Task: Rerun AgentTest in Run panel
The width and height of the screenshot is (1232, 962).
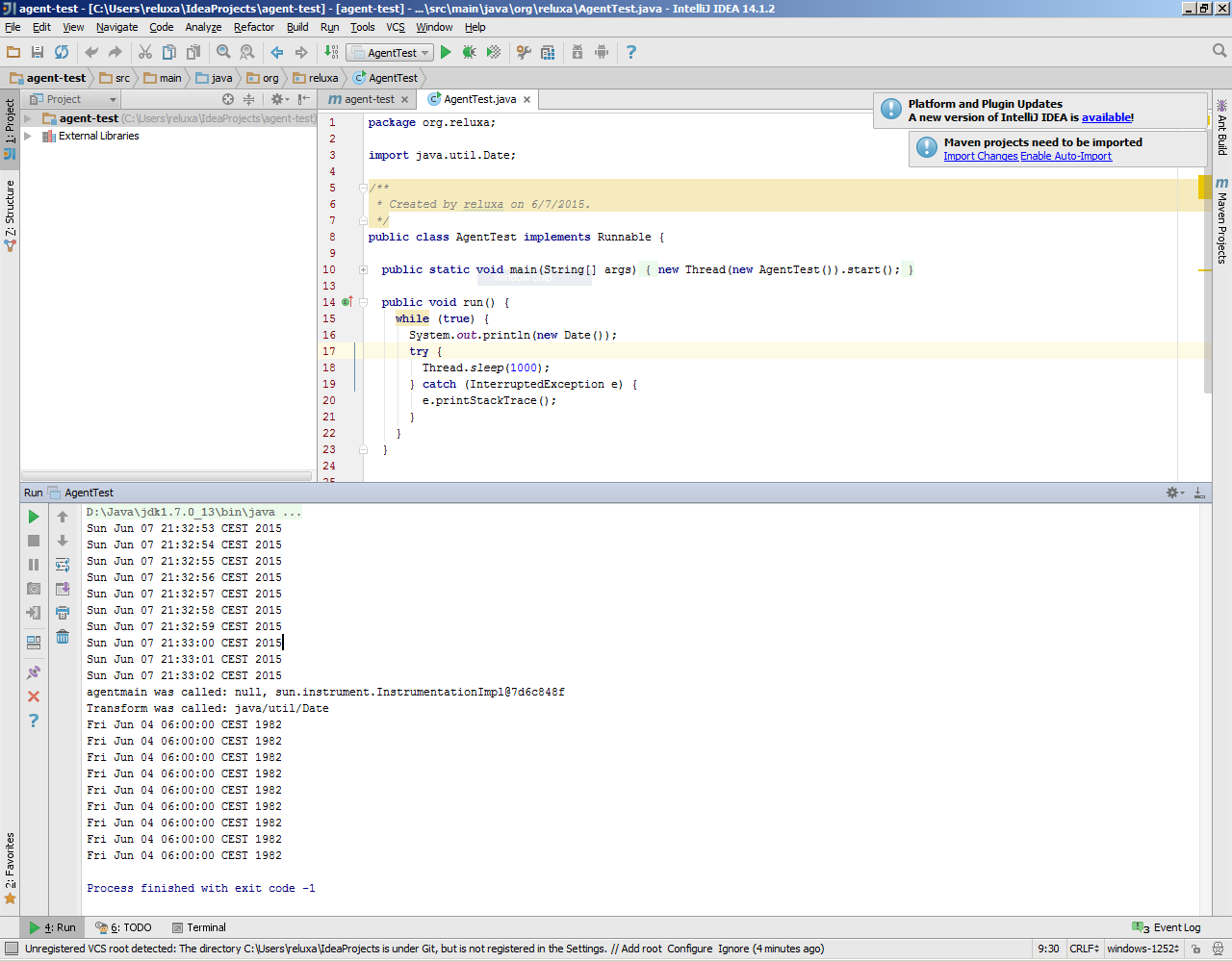Action: [34, 517]
